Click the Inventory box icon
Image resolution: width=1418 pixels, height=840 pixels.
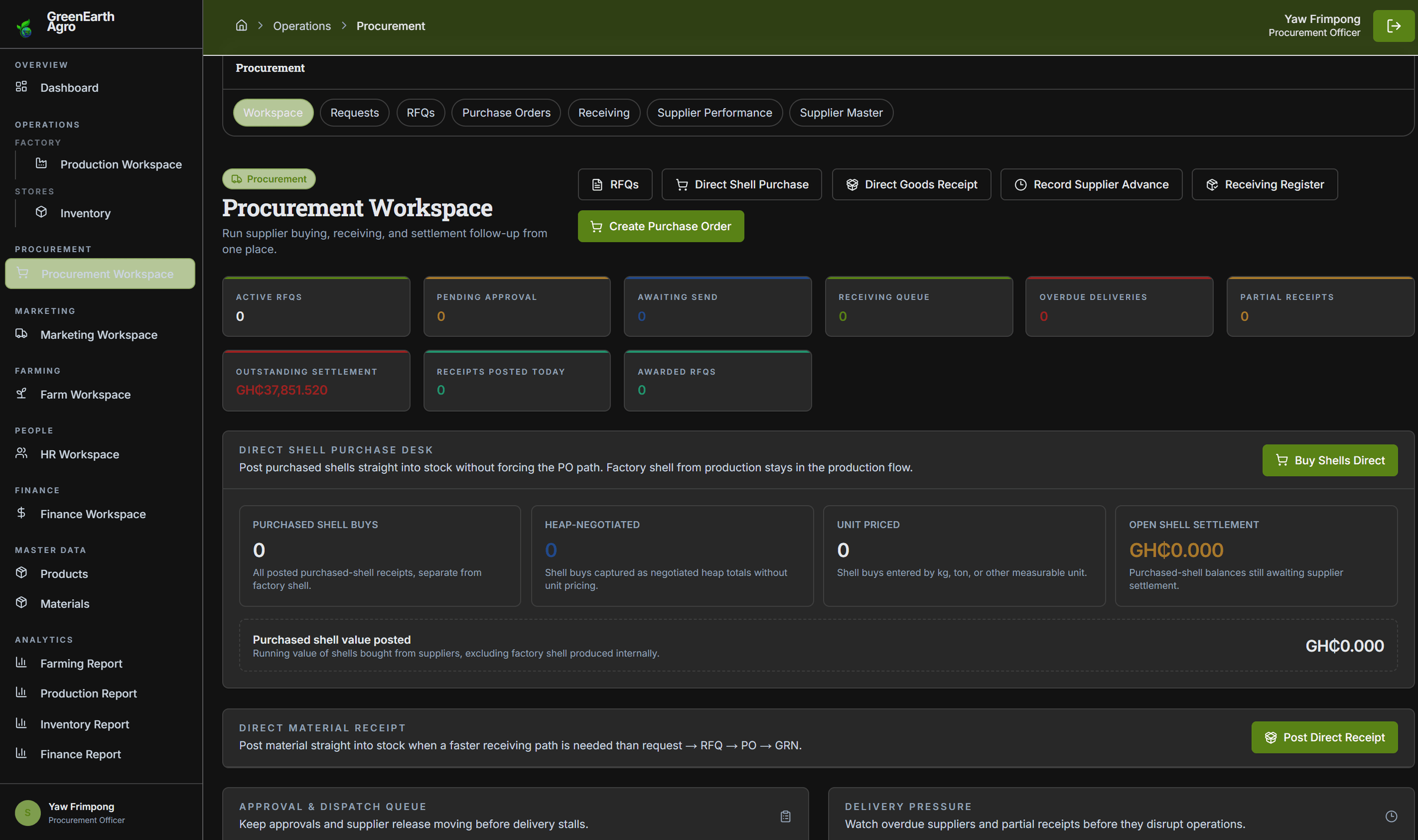[41, 212]
